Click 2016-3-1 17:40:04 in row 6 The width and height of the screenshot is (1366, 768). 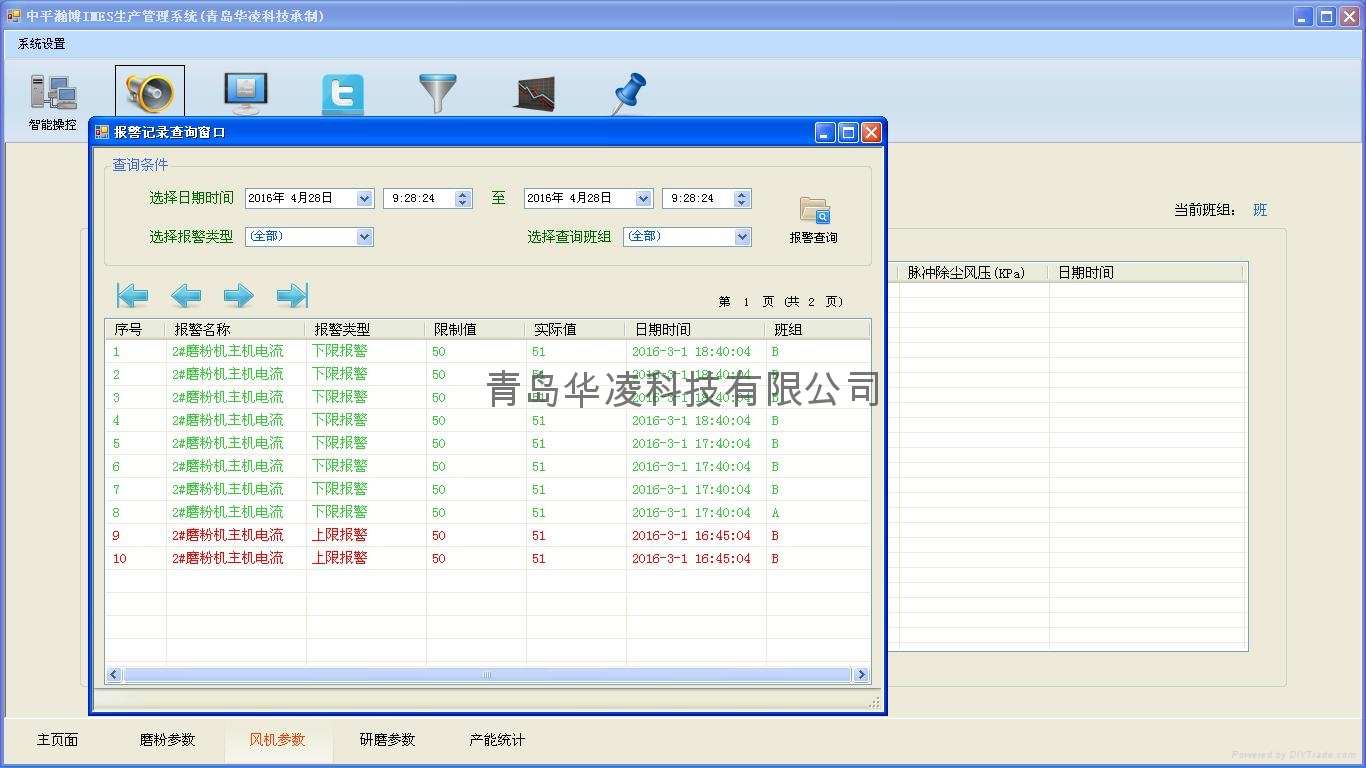pyautogui.click(x=691, y=467)
